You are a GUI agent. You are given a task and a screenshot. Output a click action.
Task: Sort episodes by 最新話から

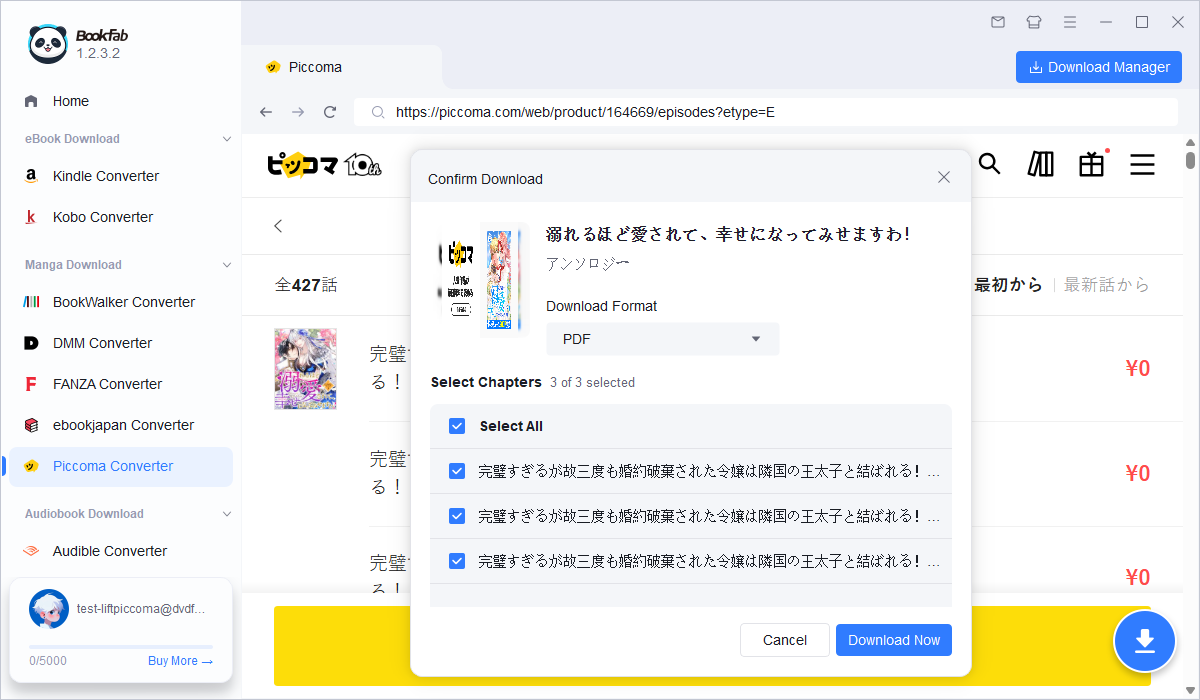coord(1107,285)
